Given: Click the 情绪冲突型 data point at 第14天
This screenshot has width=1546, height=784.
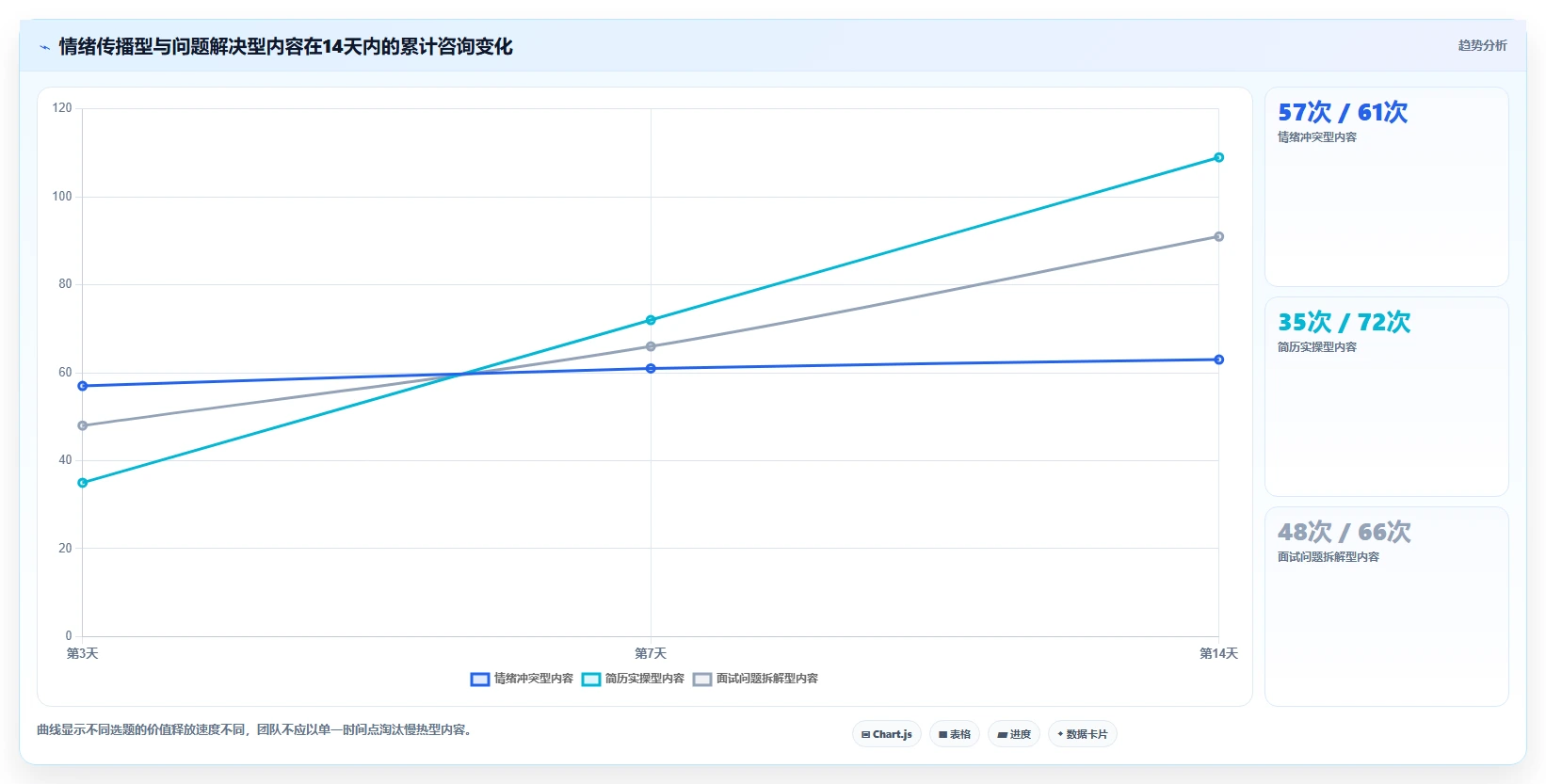Looking at the screenshot, I should click(1218, 360).
